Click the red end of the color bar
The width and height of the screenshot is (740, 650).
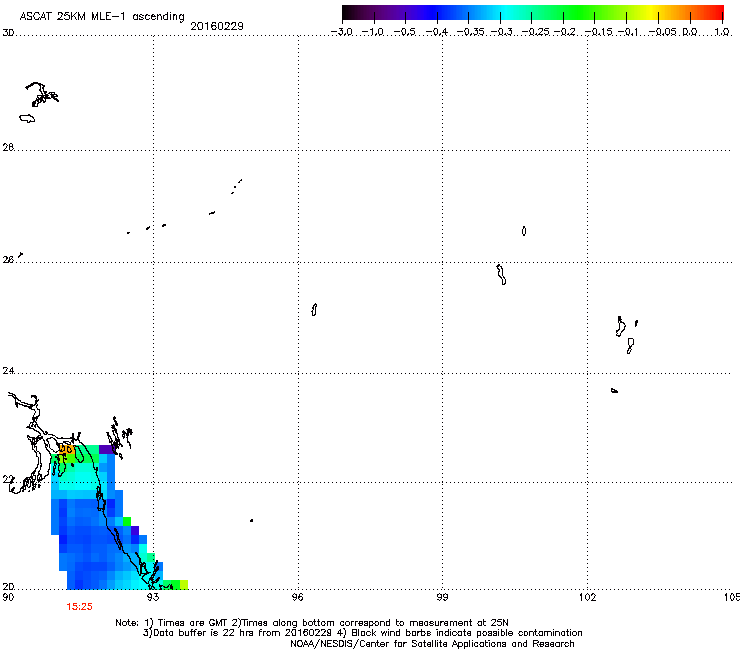(x=716, y=13)
